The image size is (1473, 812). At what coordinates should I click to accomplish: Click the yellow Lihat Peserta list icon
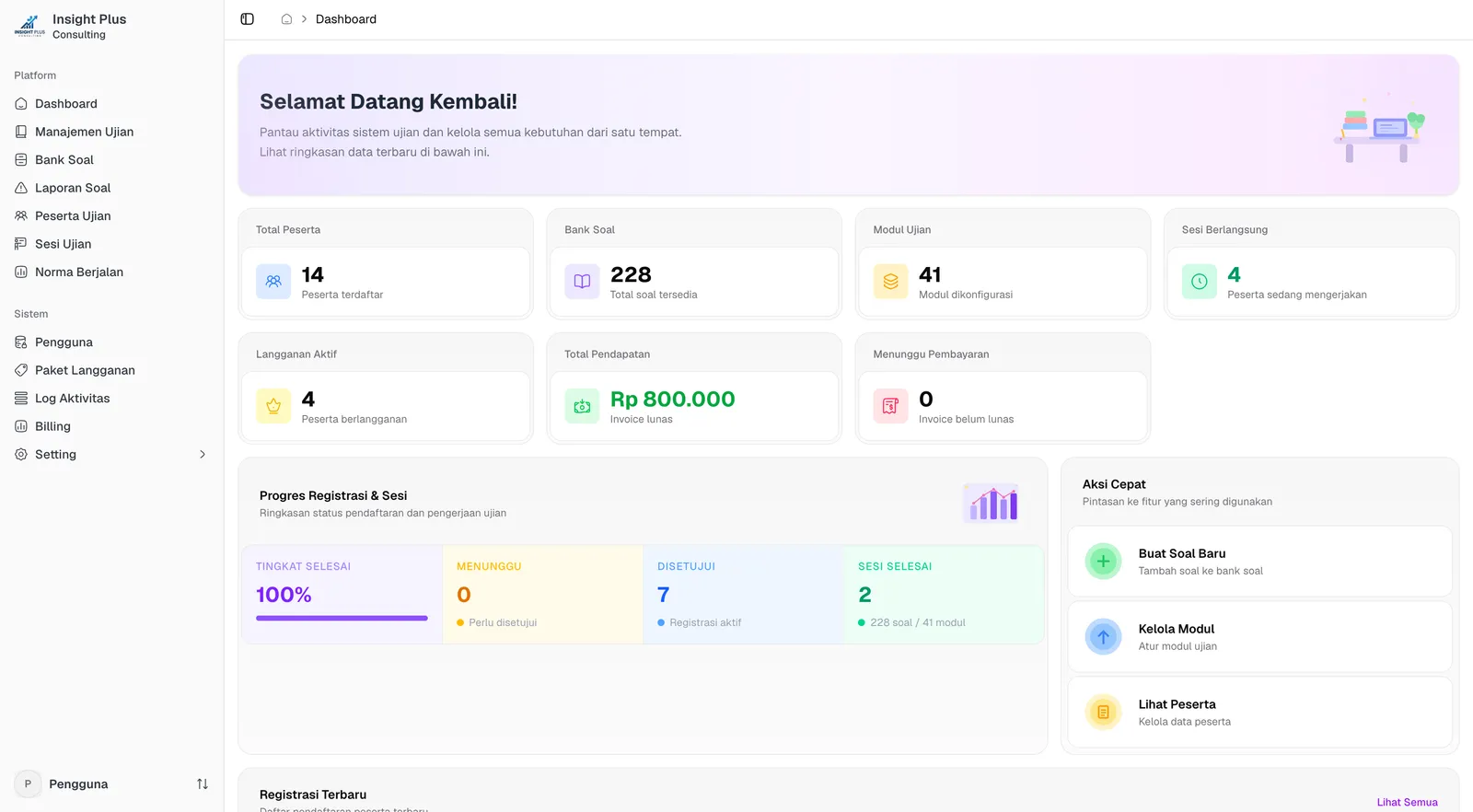pos(1103,713)
